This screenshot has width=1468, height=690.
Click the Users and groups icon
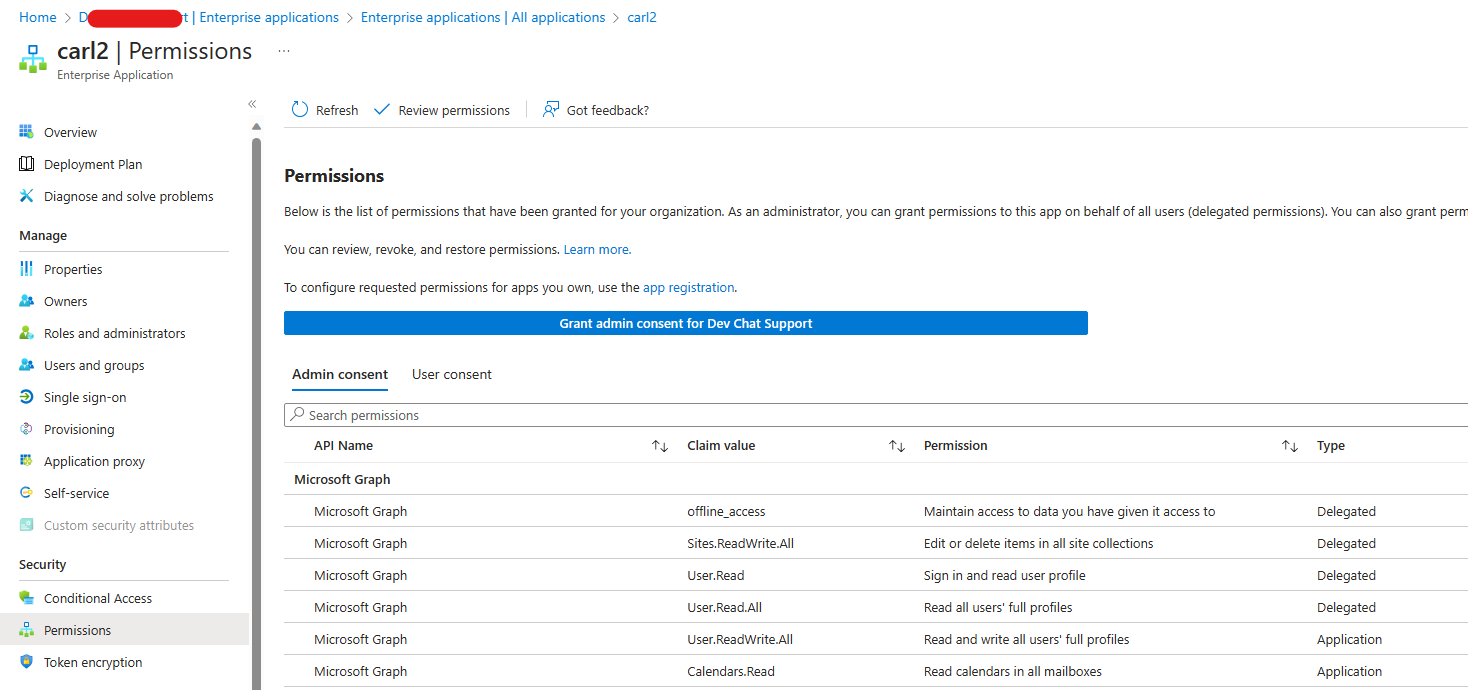(x=26, y=365)
